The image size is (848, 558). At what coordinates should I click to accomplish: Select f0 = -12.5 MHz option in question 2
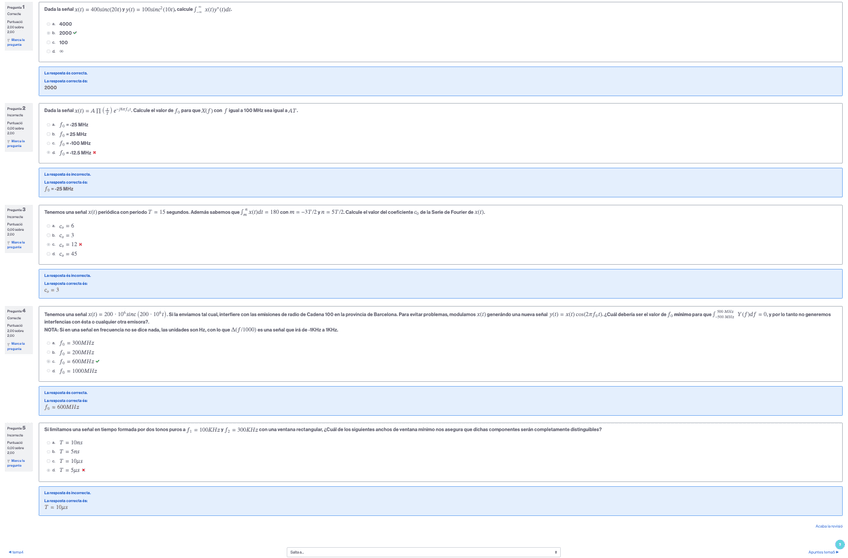(x=48, y=152)
